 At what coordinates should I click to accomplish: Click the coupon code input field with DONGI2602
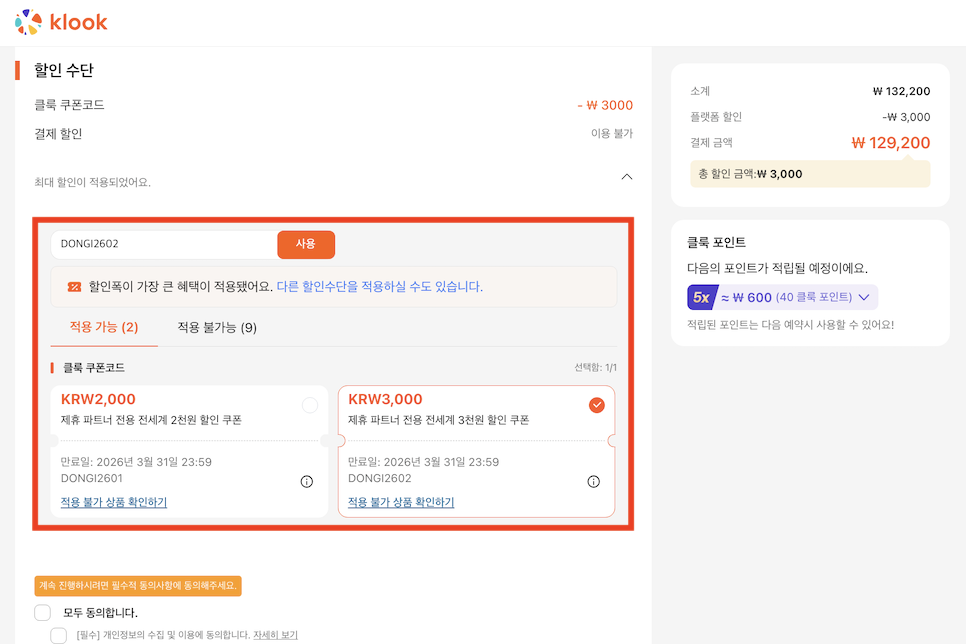pos(164,244)
